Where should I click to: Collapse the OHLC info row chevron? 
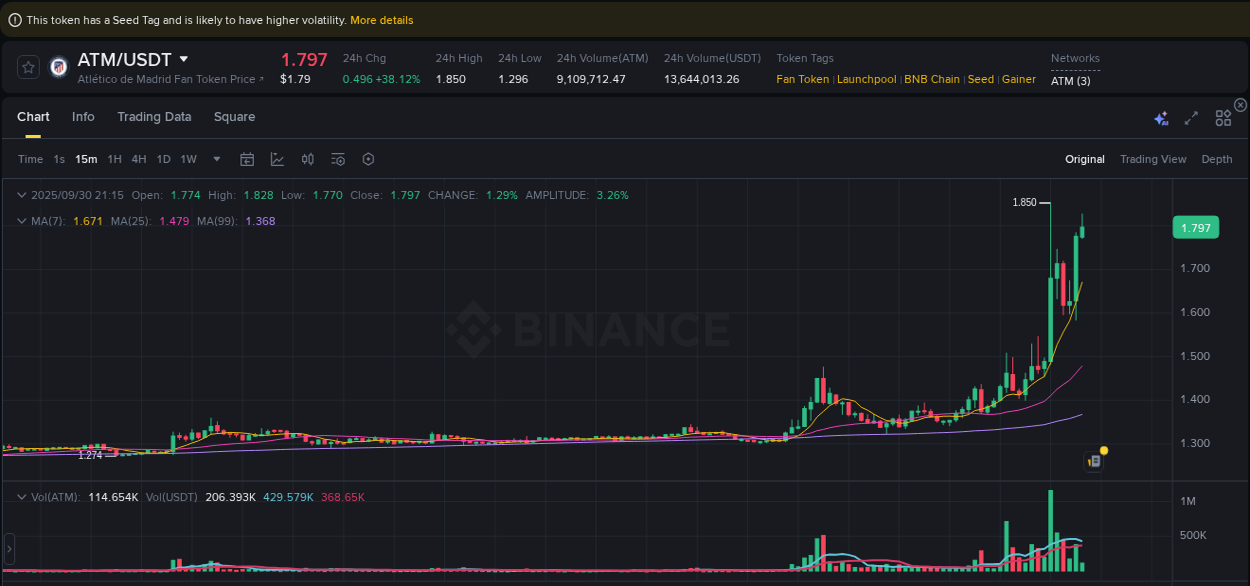click(22, 194)
